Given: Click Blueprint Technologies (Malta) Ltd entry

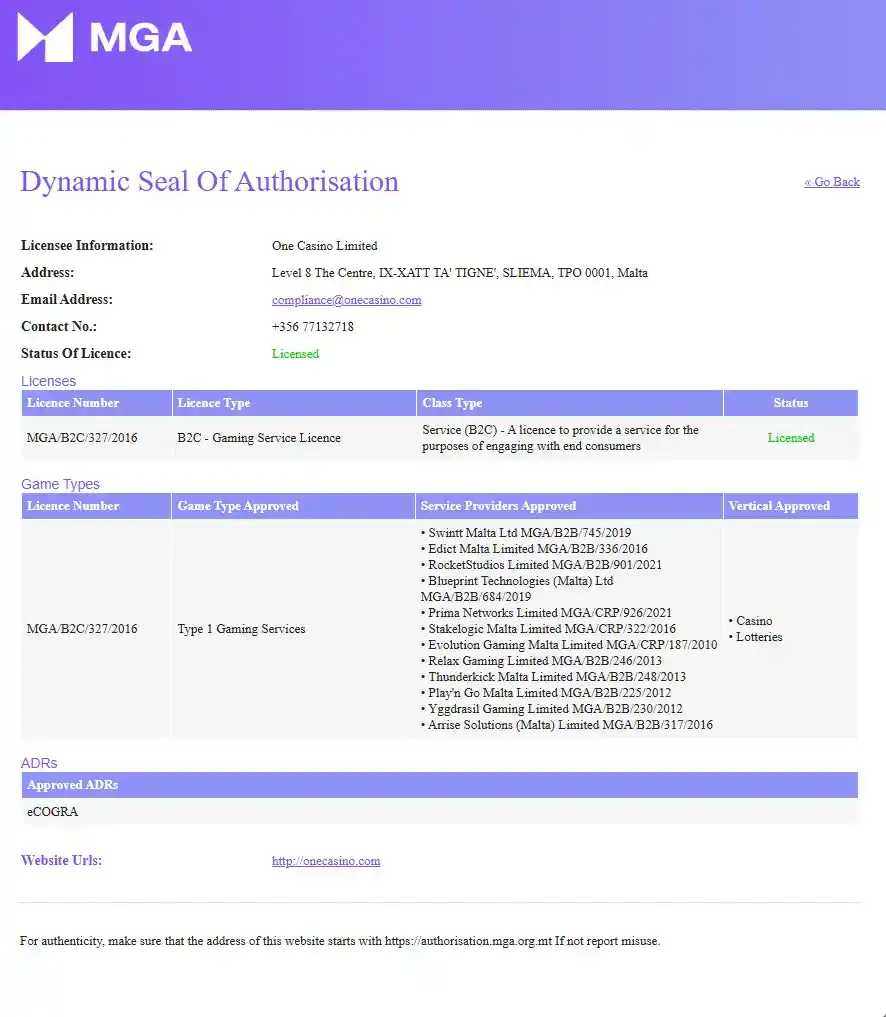Looking at the screenshot, I should click(x=517, y=589).
